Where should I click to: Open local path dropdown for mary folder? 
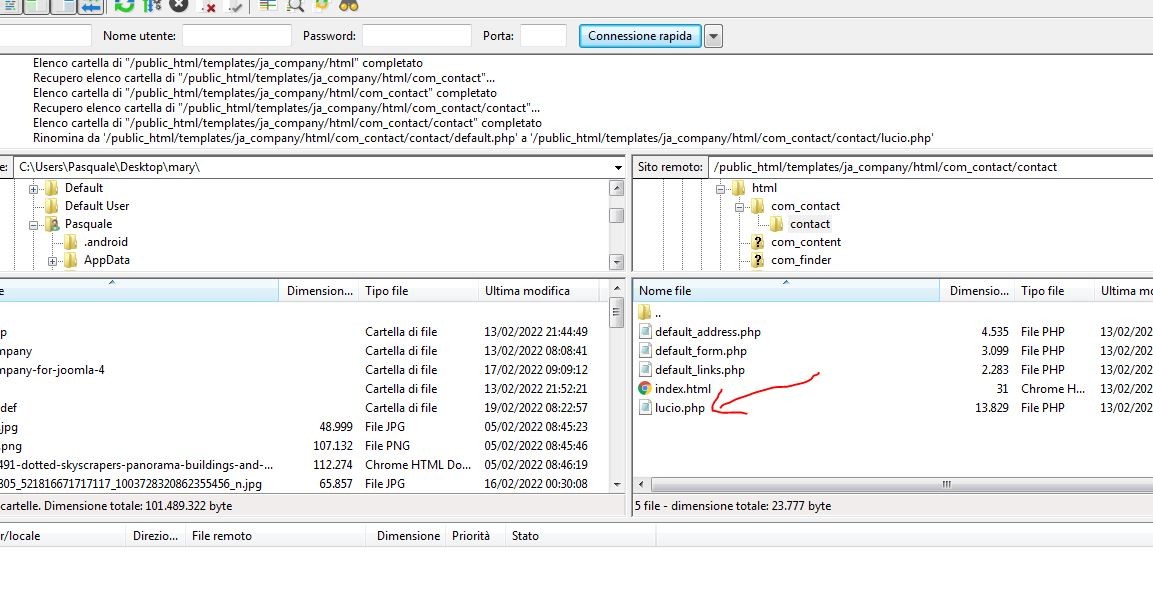(619, 167)
